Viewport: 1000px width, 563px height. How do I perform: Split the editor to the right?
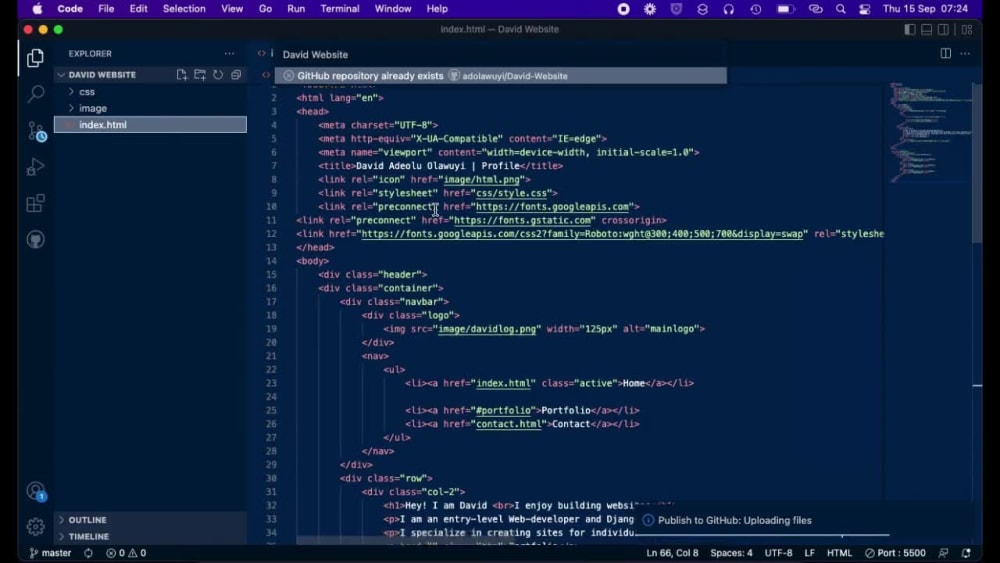[946, 54]
